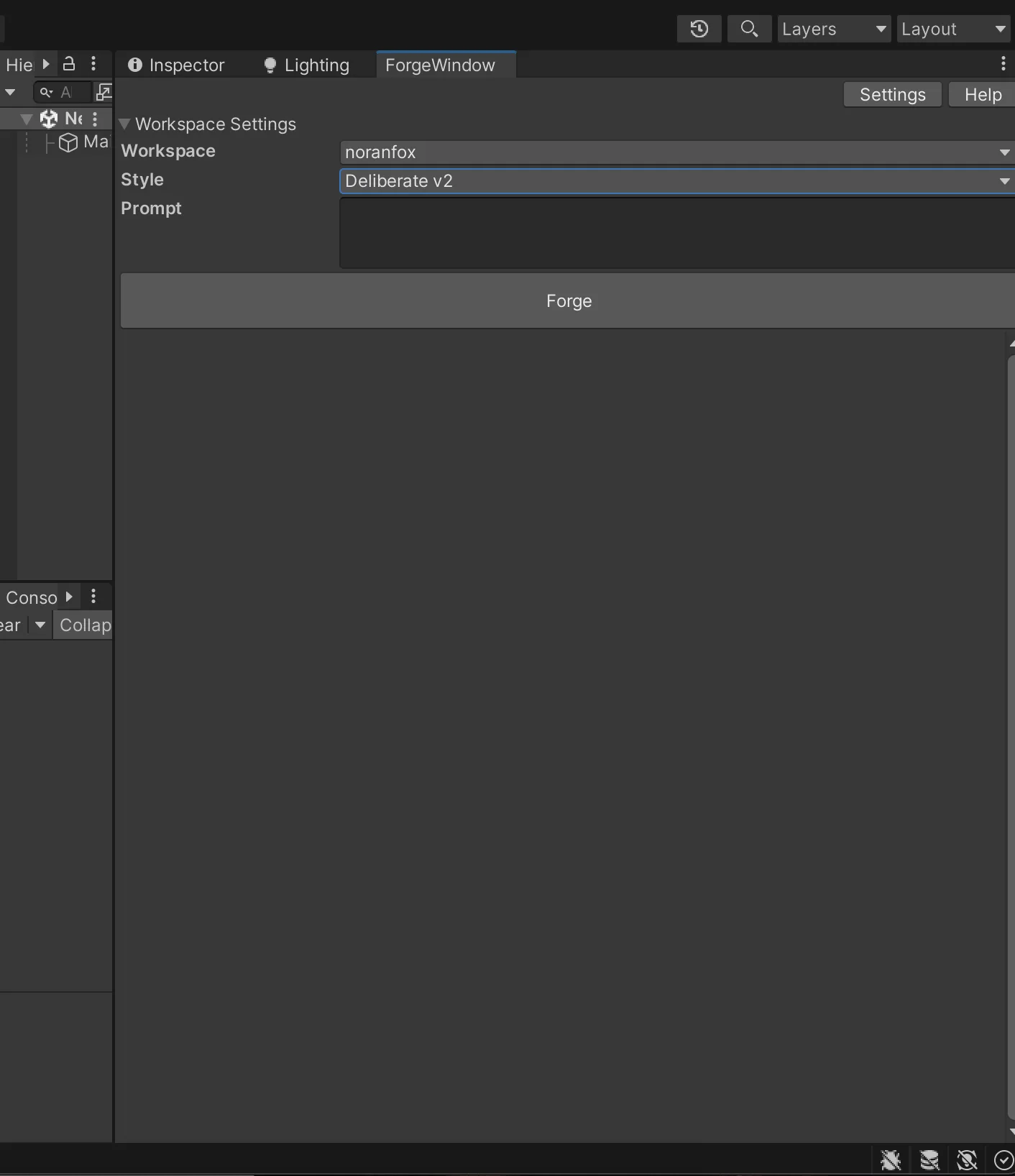The width and height of the screenshot is (1015, 1176).
Task: Toggle the Hierarchy panel lock icon
Action: [69, 64]
